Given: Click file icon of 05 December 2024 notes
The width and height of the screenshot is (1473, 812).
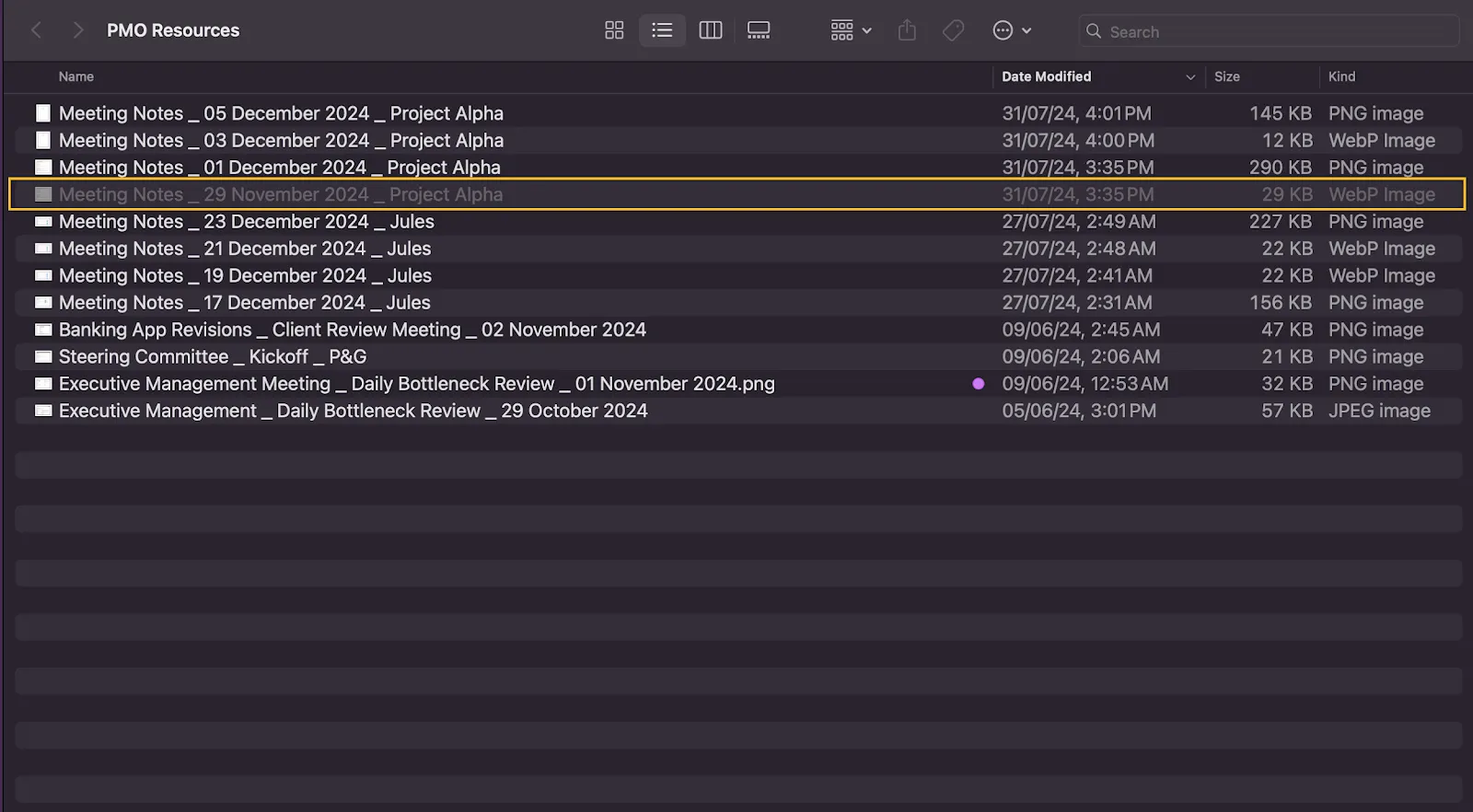Looking at the screenshot, I should 42,113.
